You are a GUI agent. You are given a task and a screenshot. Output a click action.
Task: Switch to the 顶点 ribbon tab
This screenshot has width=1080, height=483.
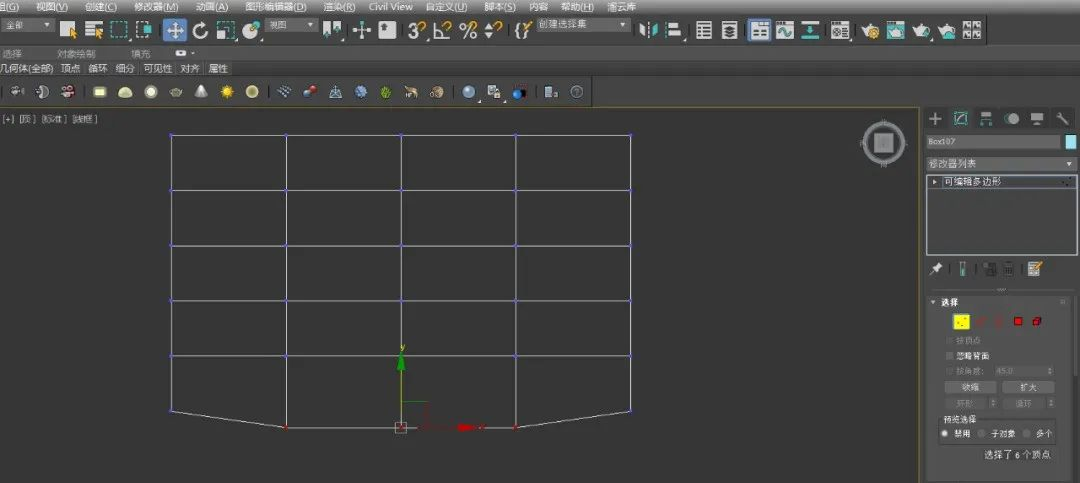70,68
